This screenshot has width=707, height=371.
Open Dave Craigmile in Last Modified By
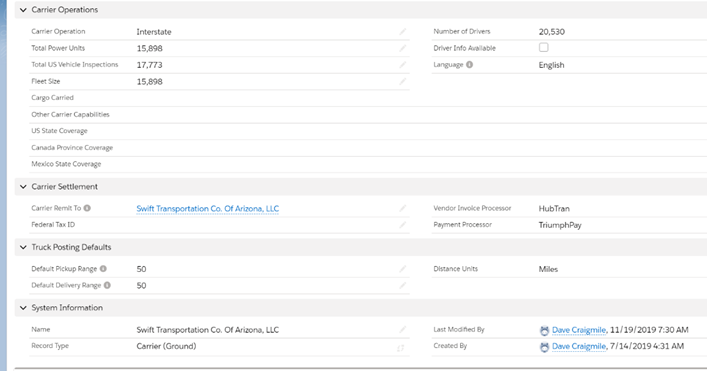(579, 330)
